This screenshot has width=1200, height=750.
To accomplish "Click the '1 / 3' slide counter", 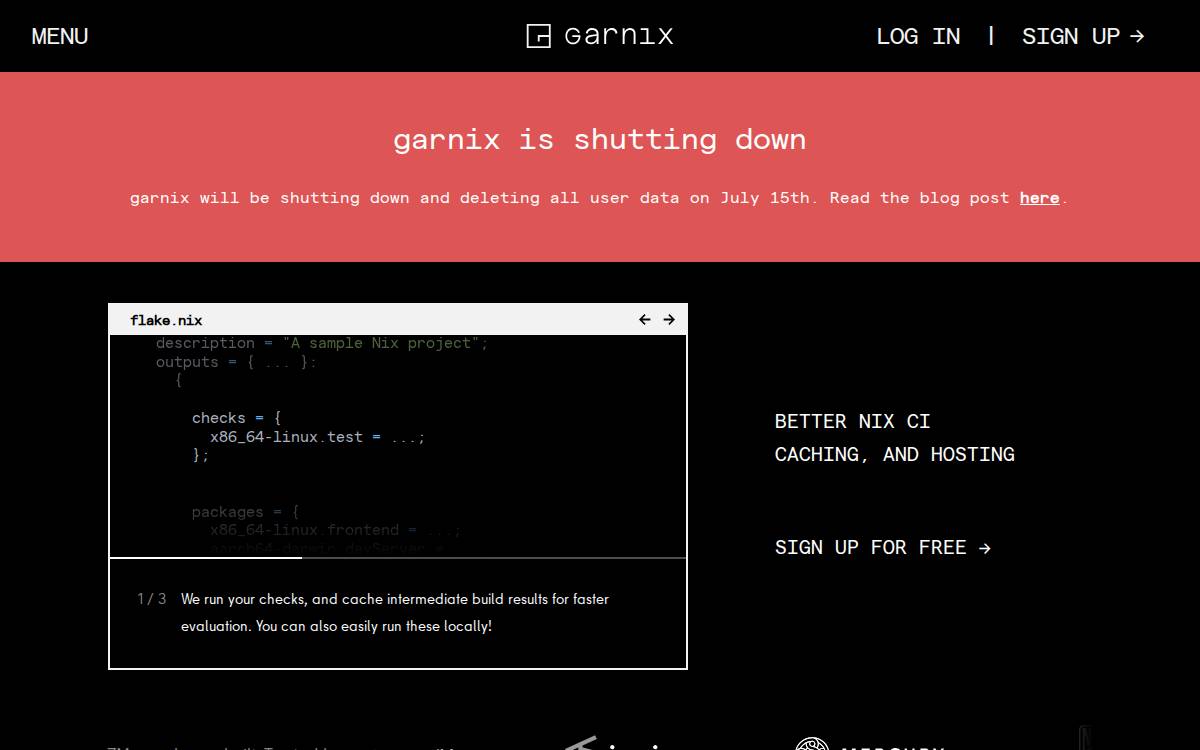I will point(152,599).
